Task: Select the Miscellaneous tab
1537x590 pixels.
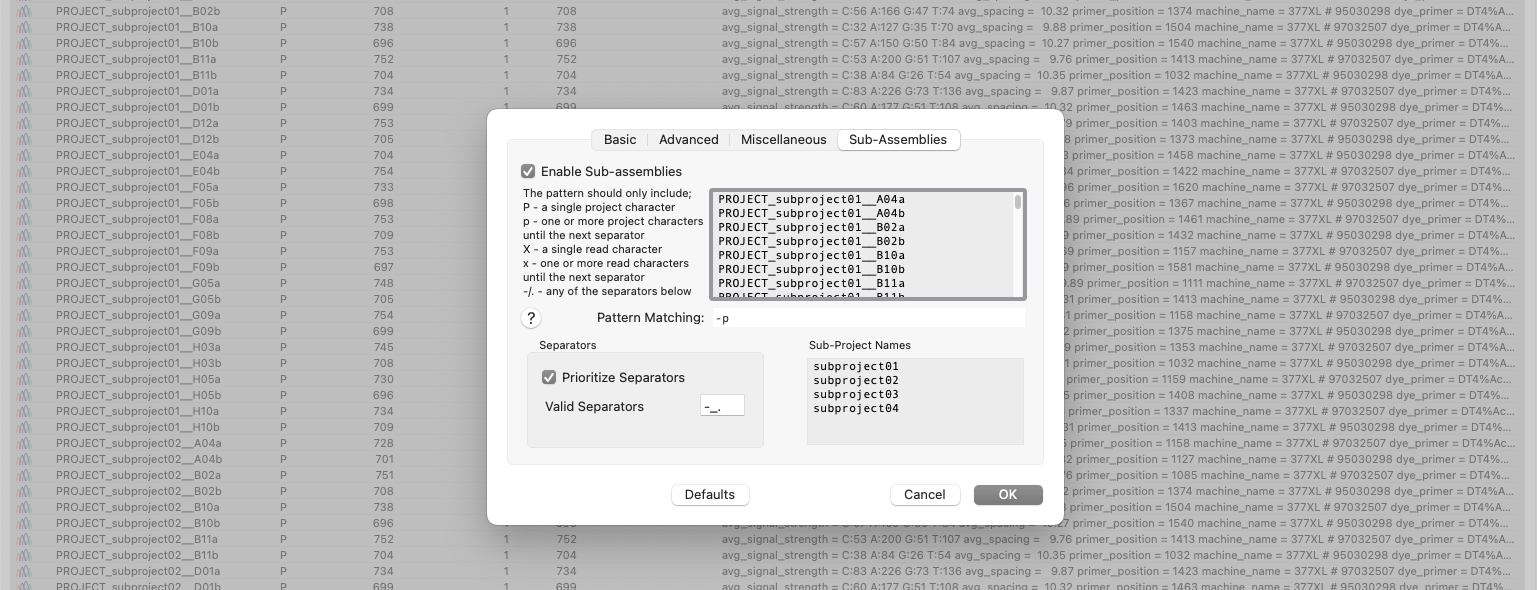Action: click(x=783, y=139)
